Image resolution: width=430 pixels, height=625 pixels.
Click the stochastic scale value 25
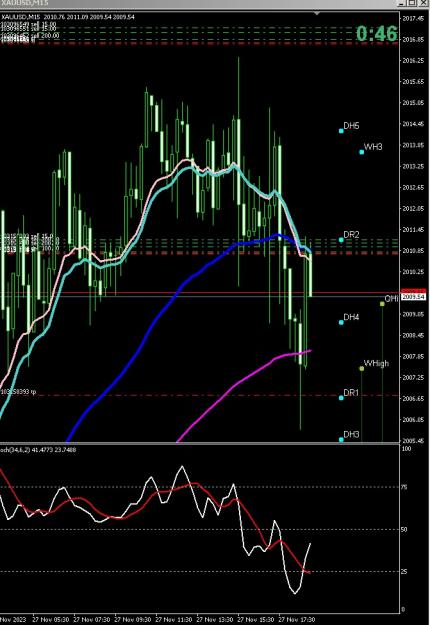coord(404,572)
